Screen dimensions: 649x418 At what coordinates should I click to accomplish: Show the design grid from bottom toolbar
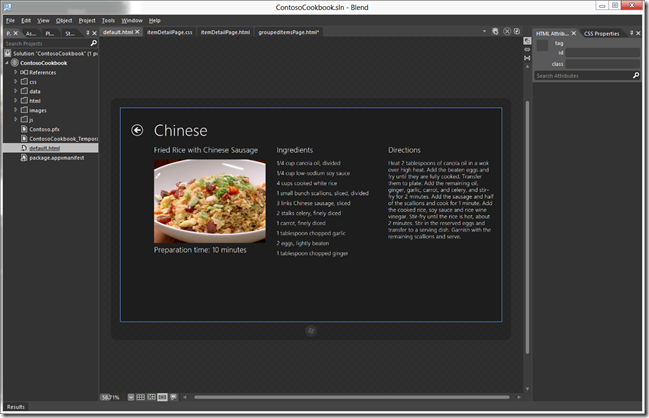point(140,397)
